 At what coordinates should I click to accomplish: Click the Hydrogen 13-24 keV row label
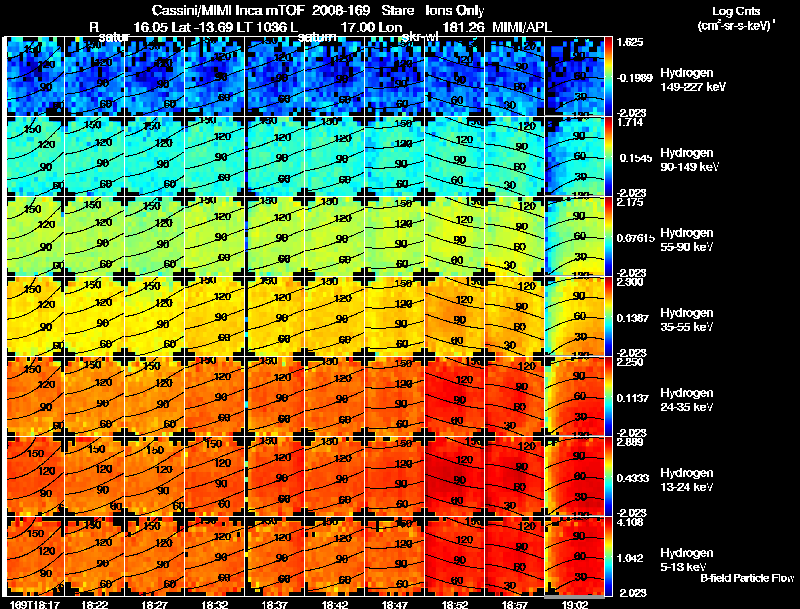coord(687,480)
